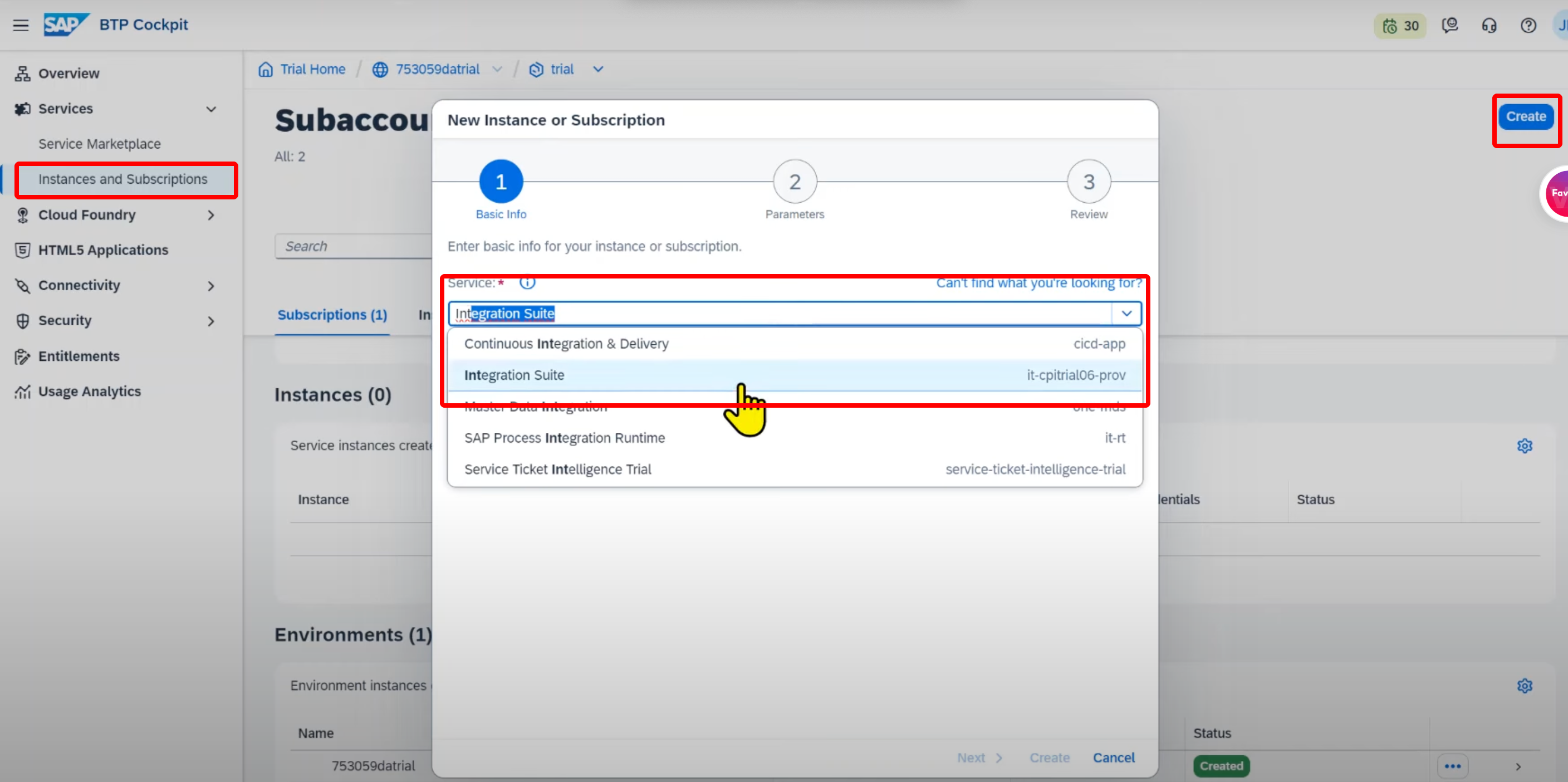Click the Connectivity plug icon
1568x782 pixels.
tap(22, 285)
